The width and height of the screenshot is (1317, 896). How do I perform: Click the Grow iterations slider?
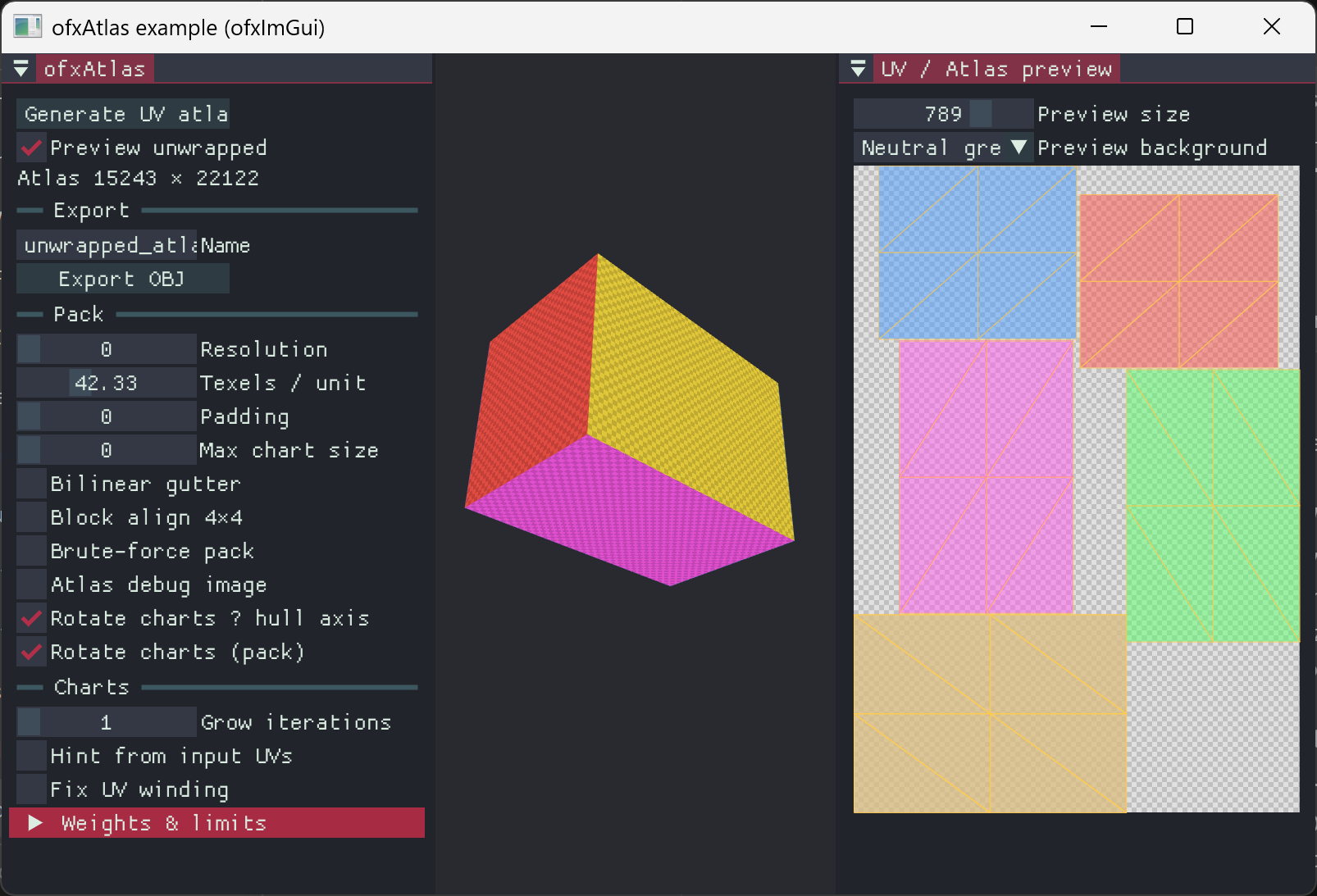(x=107, y=722)
